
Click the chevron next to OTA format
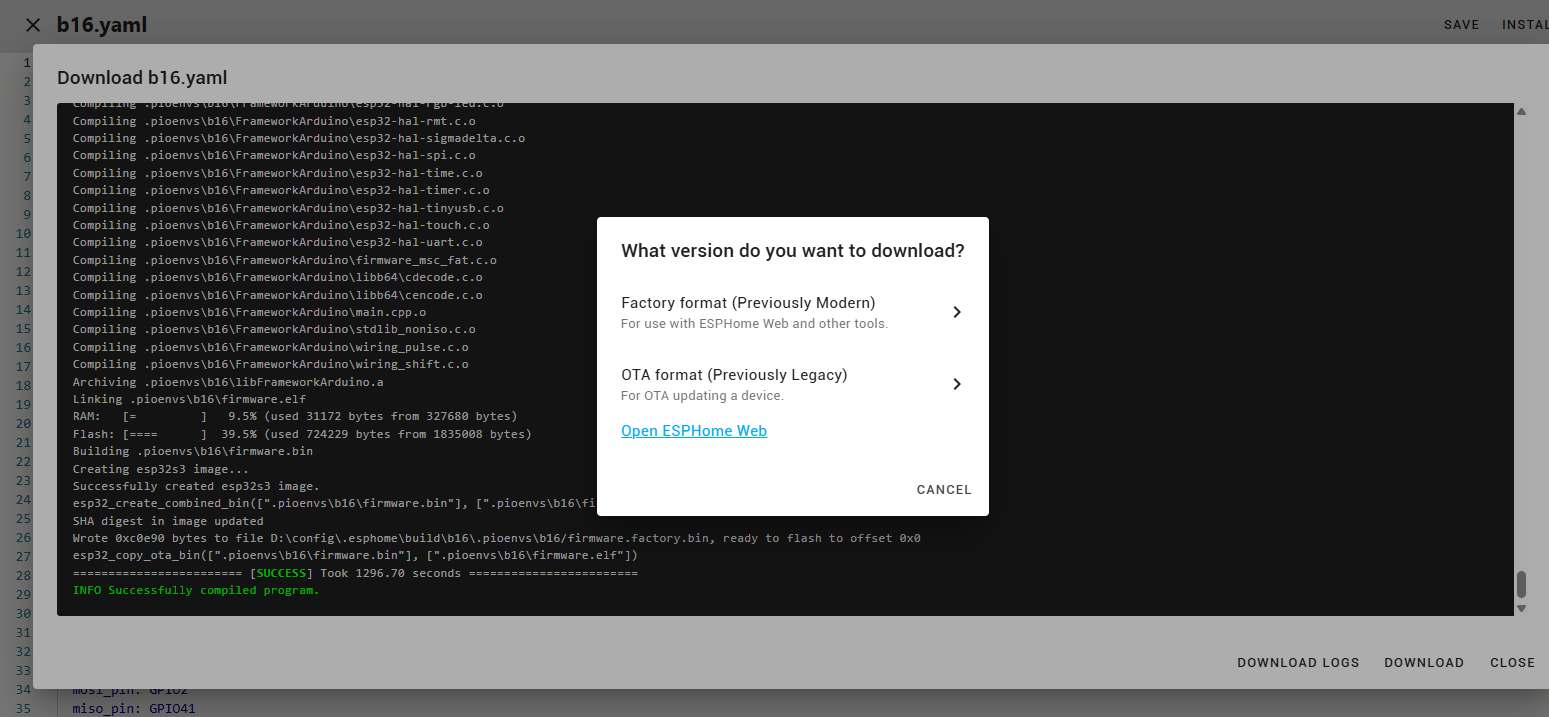(956, 384)
